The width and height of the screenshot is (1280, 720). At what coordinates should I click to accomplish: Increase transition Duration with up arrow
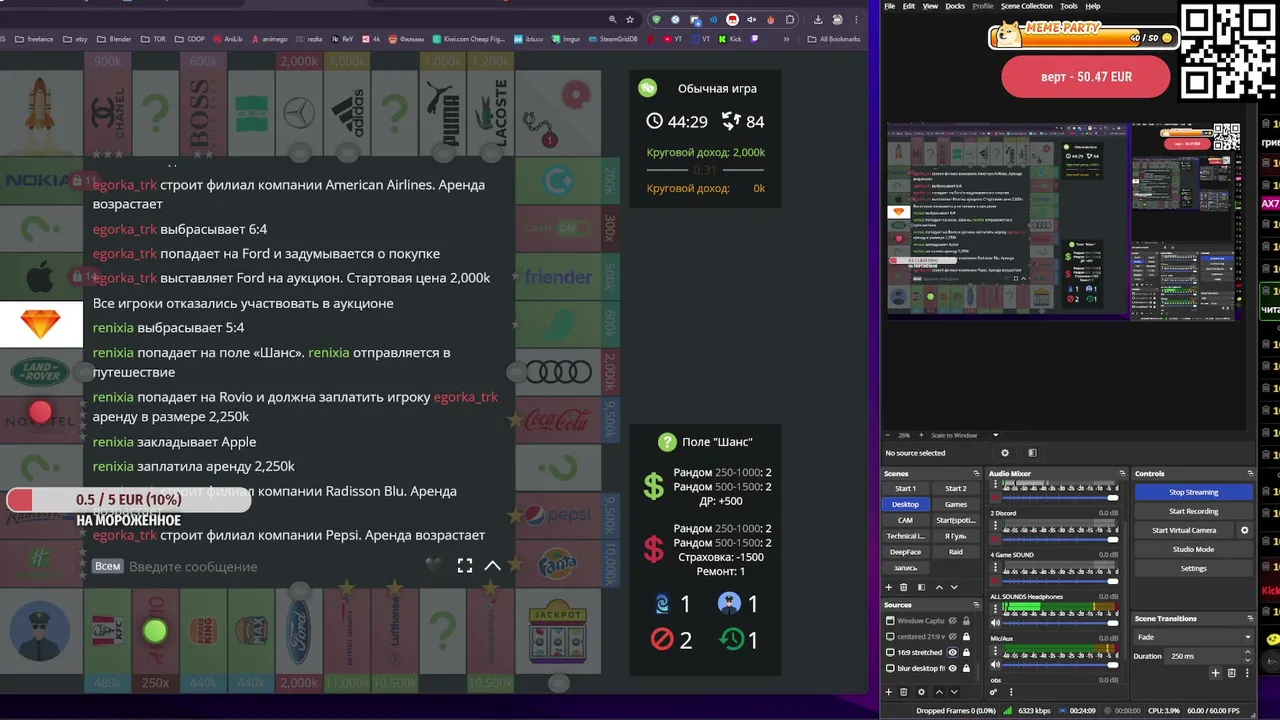click(1248, 652)
